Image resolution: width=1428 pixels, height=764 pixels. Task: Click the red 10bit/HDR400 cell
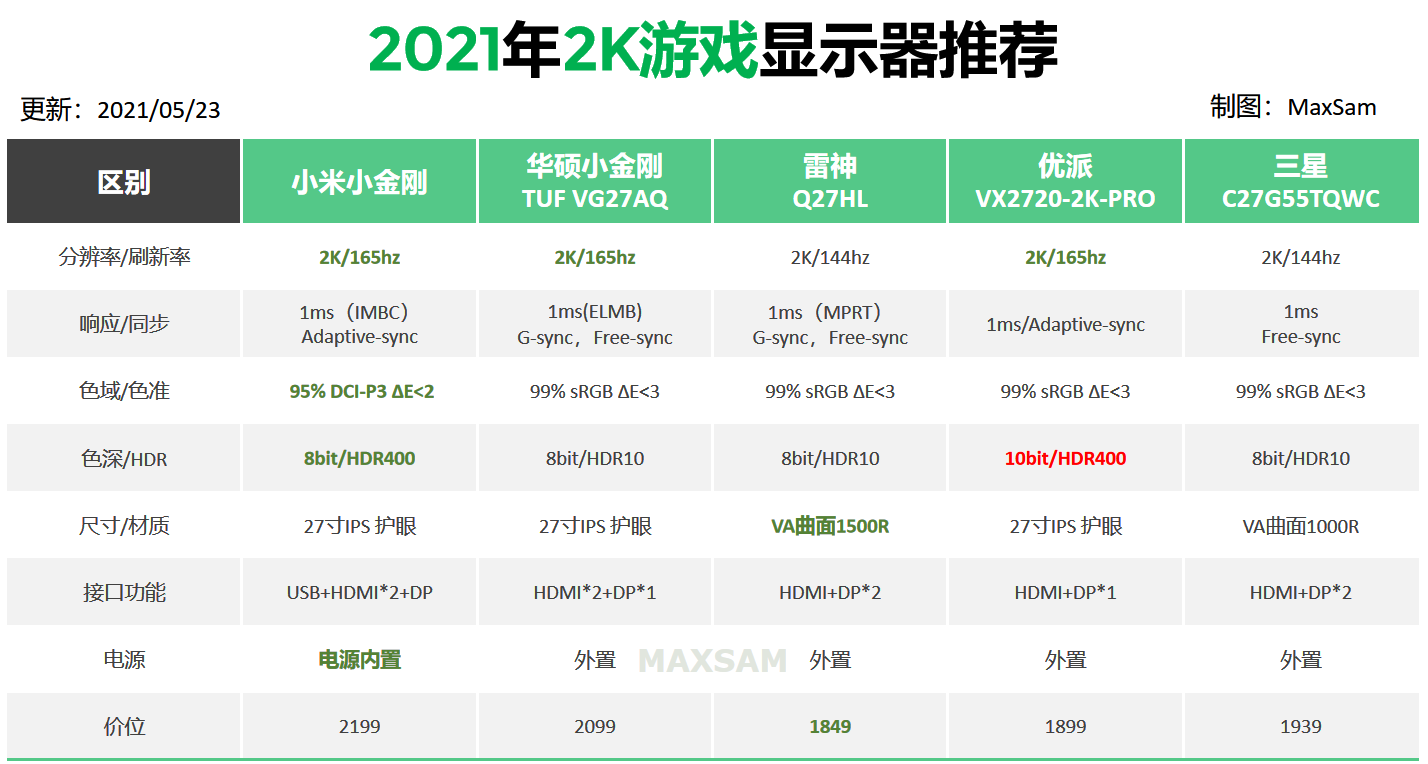(1065, 458)
